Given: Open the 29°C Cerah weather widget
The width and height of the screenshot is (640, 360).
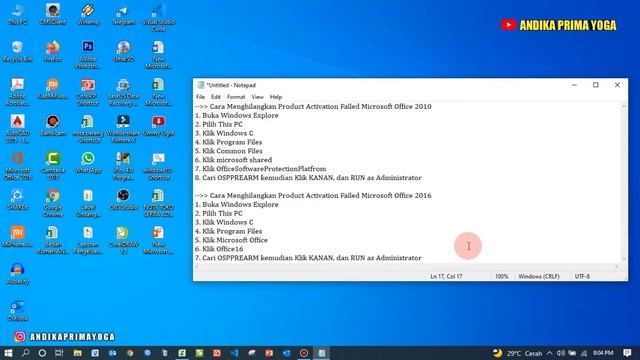Looking at the screenshot, I should pos(518,353).
